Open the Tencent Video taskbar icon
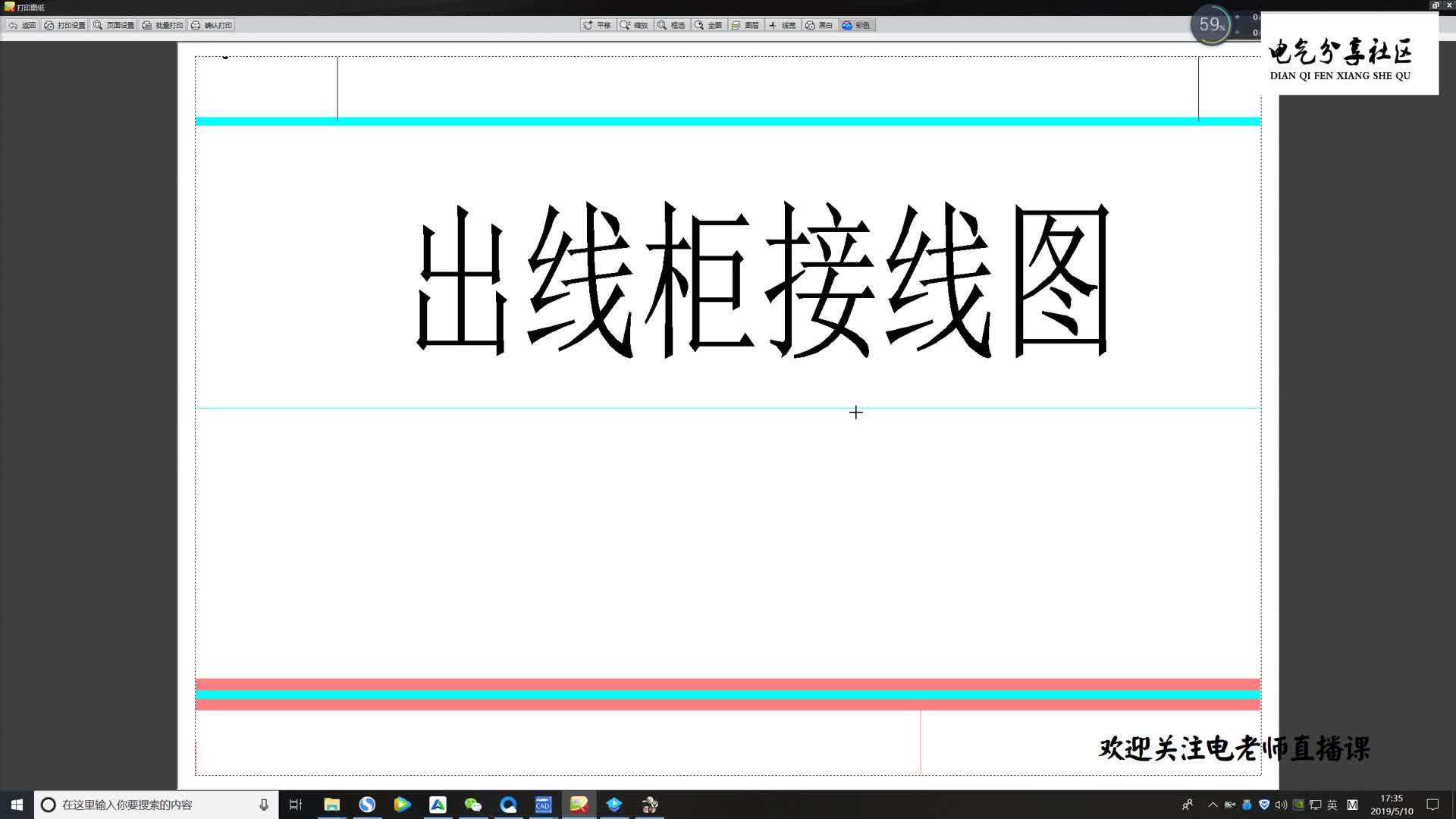Viewport: 1456px width, 819px height. coord(402,805)
